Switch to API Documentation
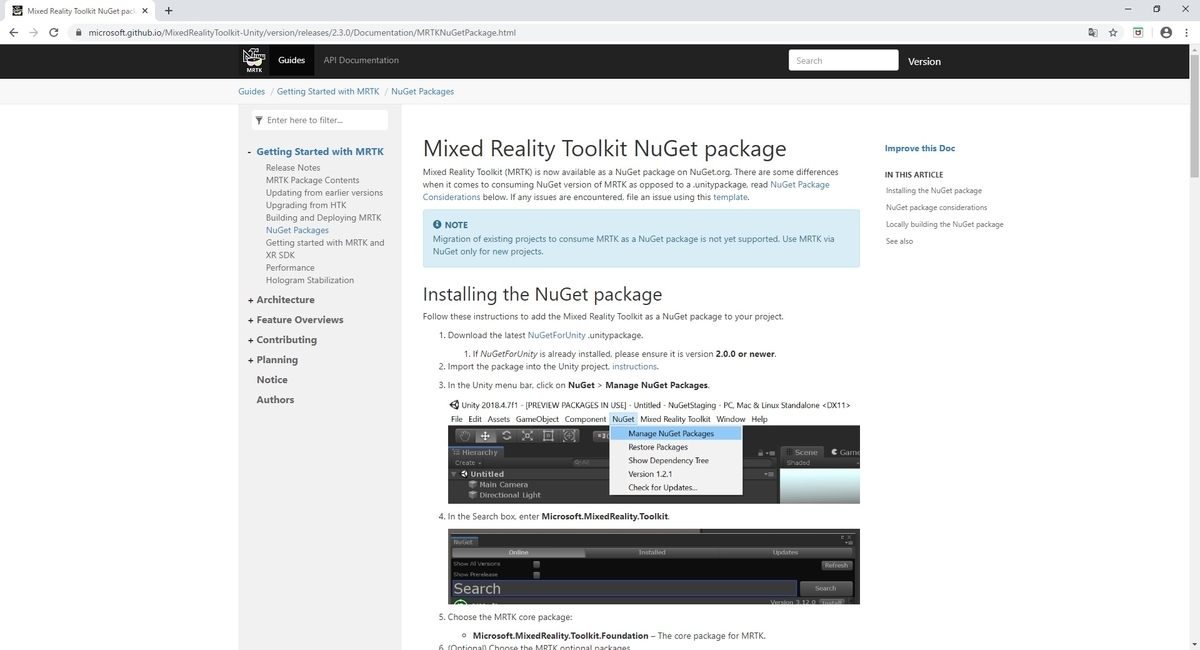 (x=360, y=60)
